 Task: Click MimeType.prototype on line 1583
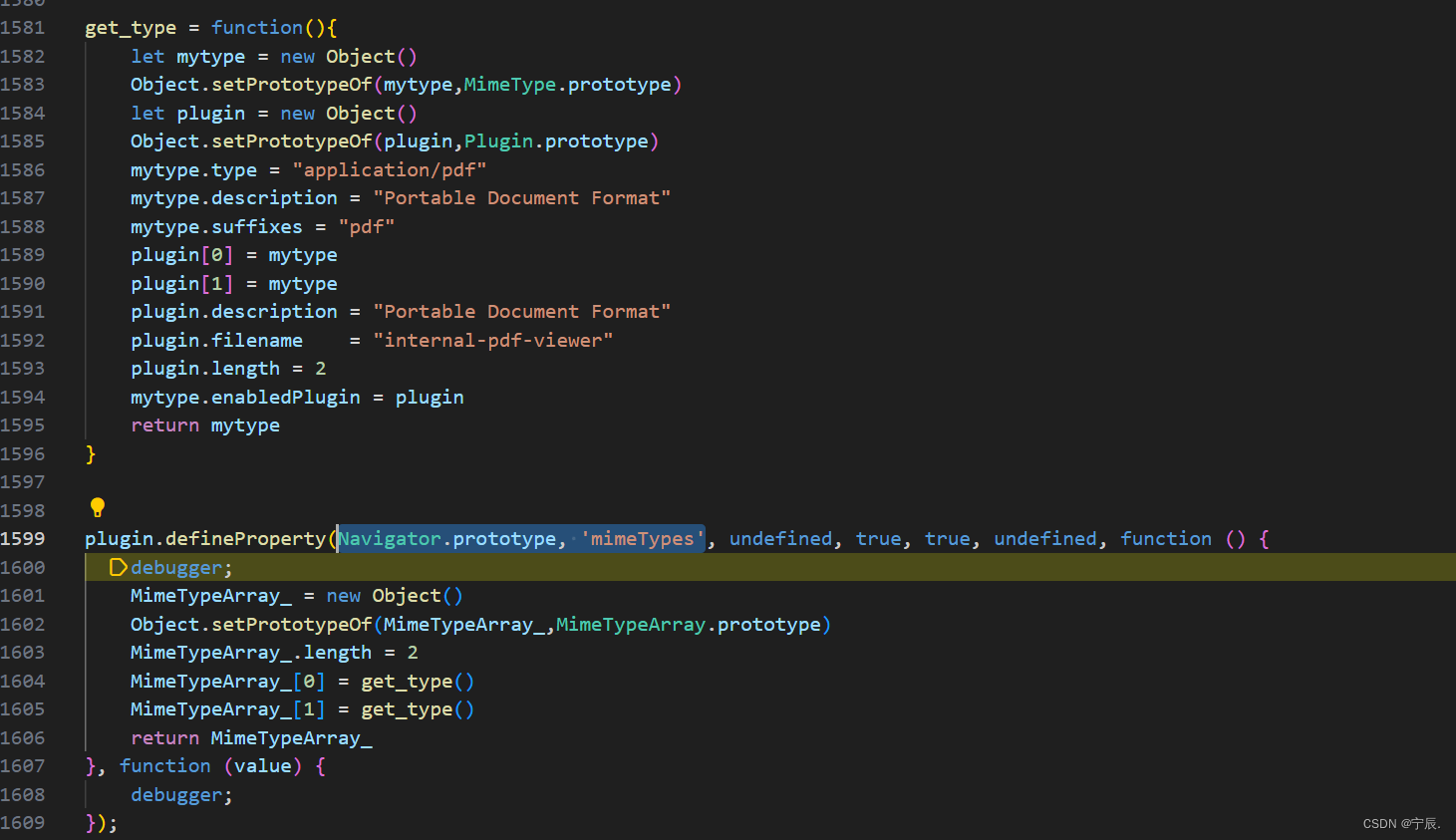point(567,85)
